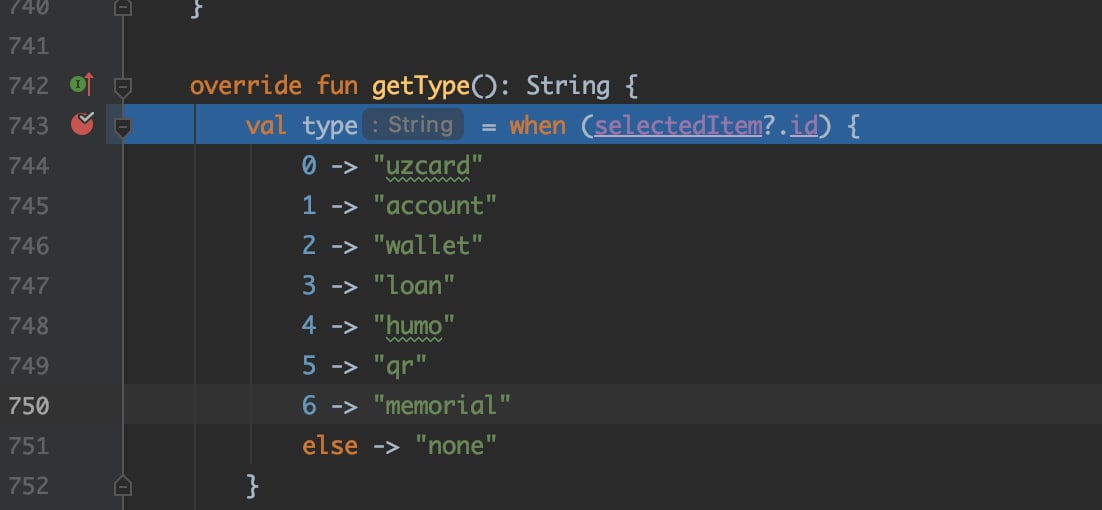Click the 'override' keyword

pos(245,86)
